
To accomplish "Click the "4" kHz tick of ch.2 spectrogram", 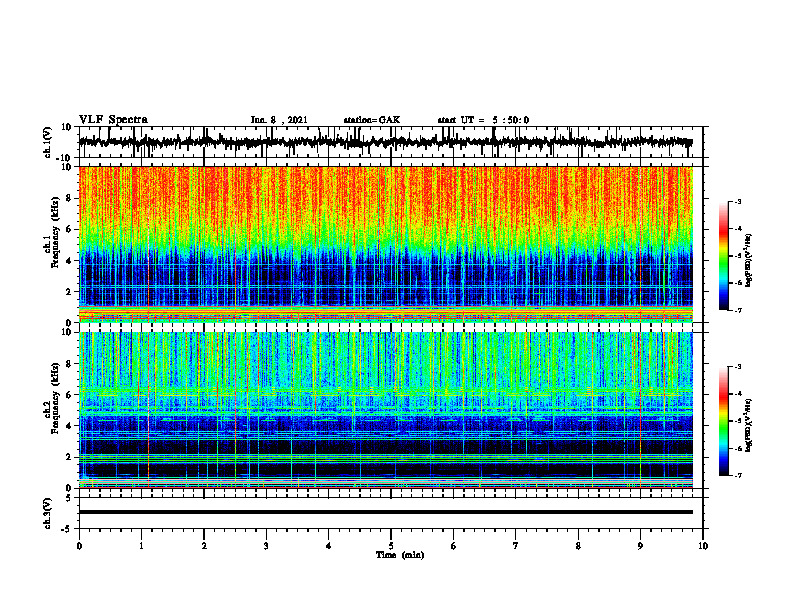I will click(70, 426).
